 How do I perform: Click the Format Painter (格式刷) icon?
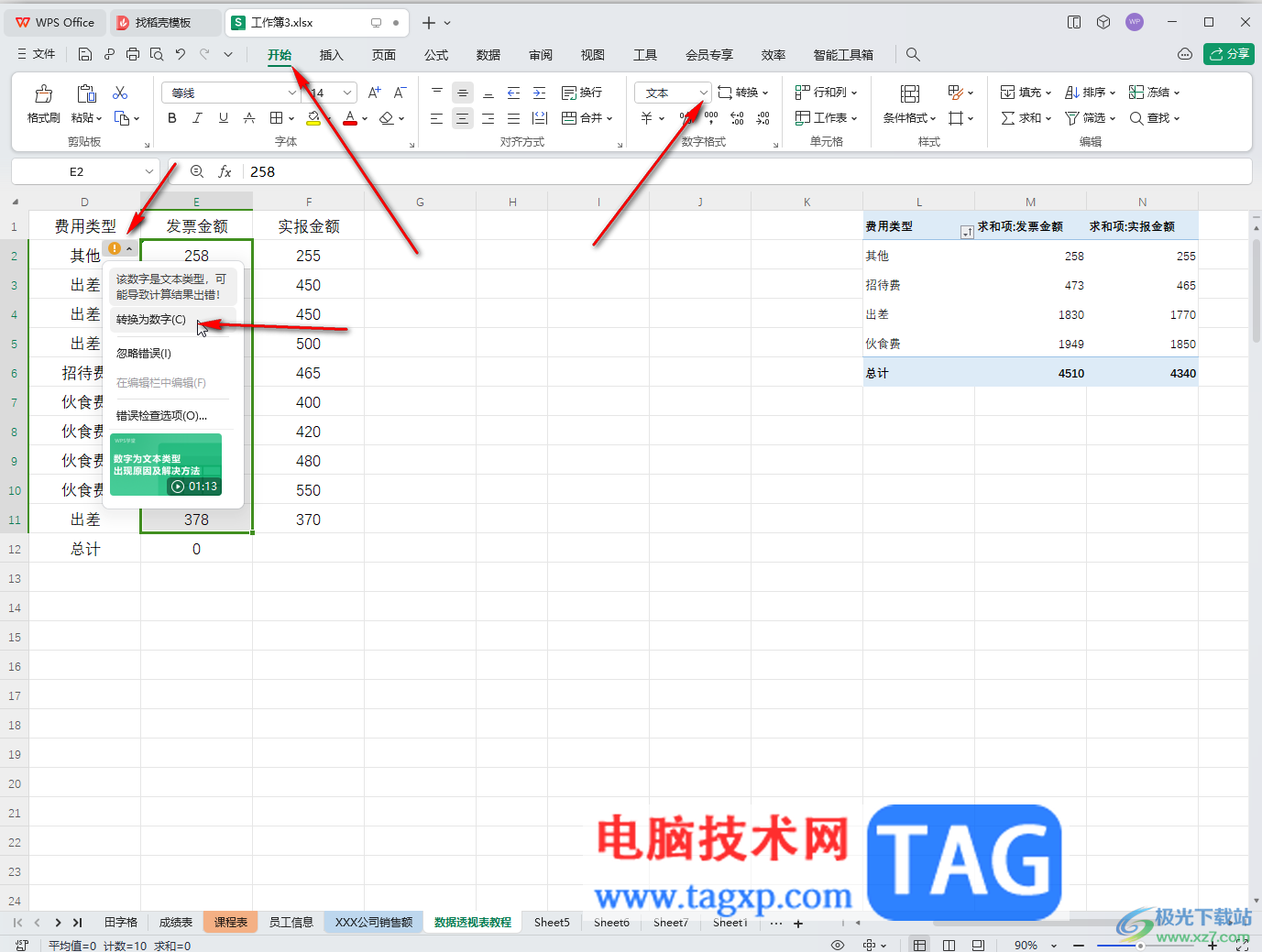pyautogui.click(x=43, y=93)
